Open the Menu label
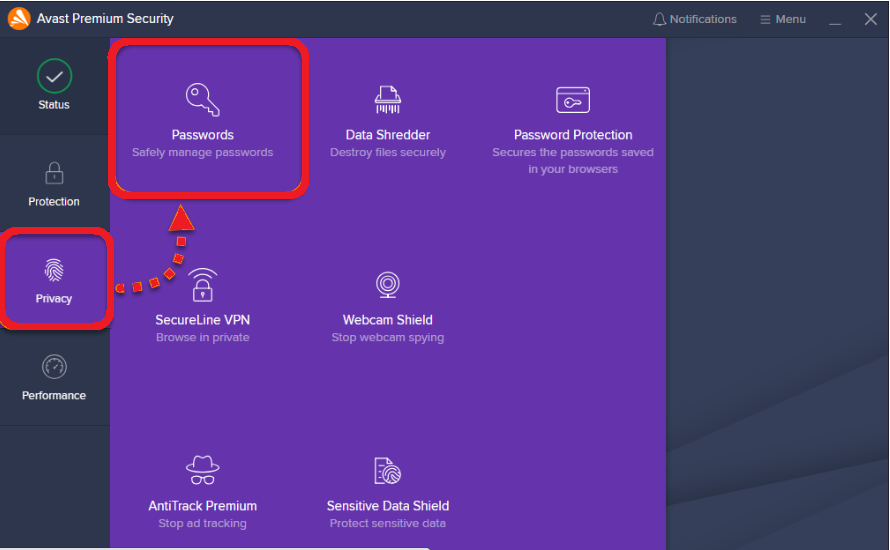The height and width of the screenshot is (550, 890). 791,19
